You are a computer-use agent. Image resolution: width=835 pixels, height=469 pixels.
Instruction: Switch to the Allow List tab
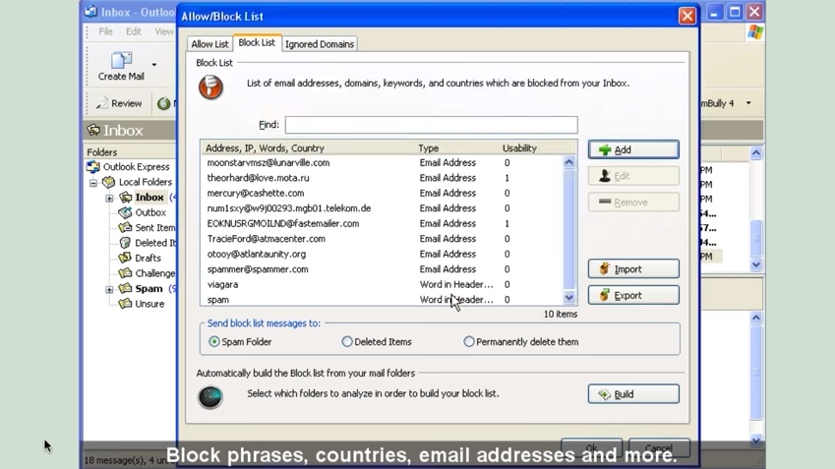point(209,44)
